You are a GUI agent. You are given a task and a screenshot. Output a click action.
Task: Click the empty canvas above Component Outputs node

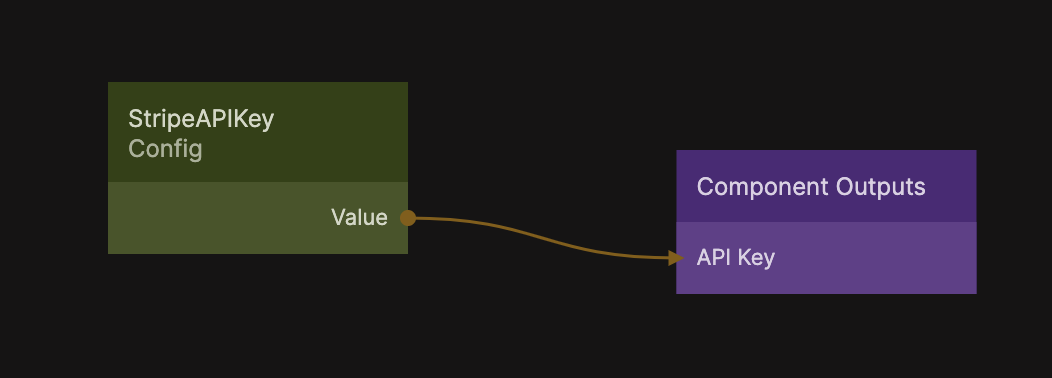pyautogui.click(x=826, y=74)
